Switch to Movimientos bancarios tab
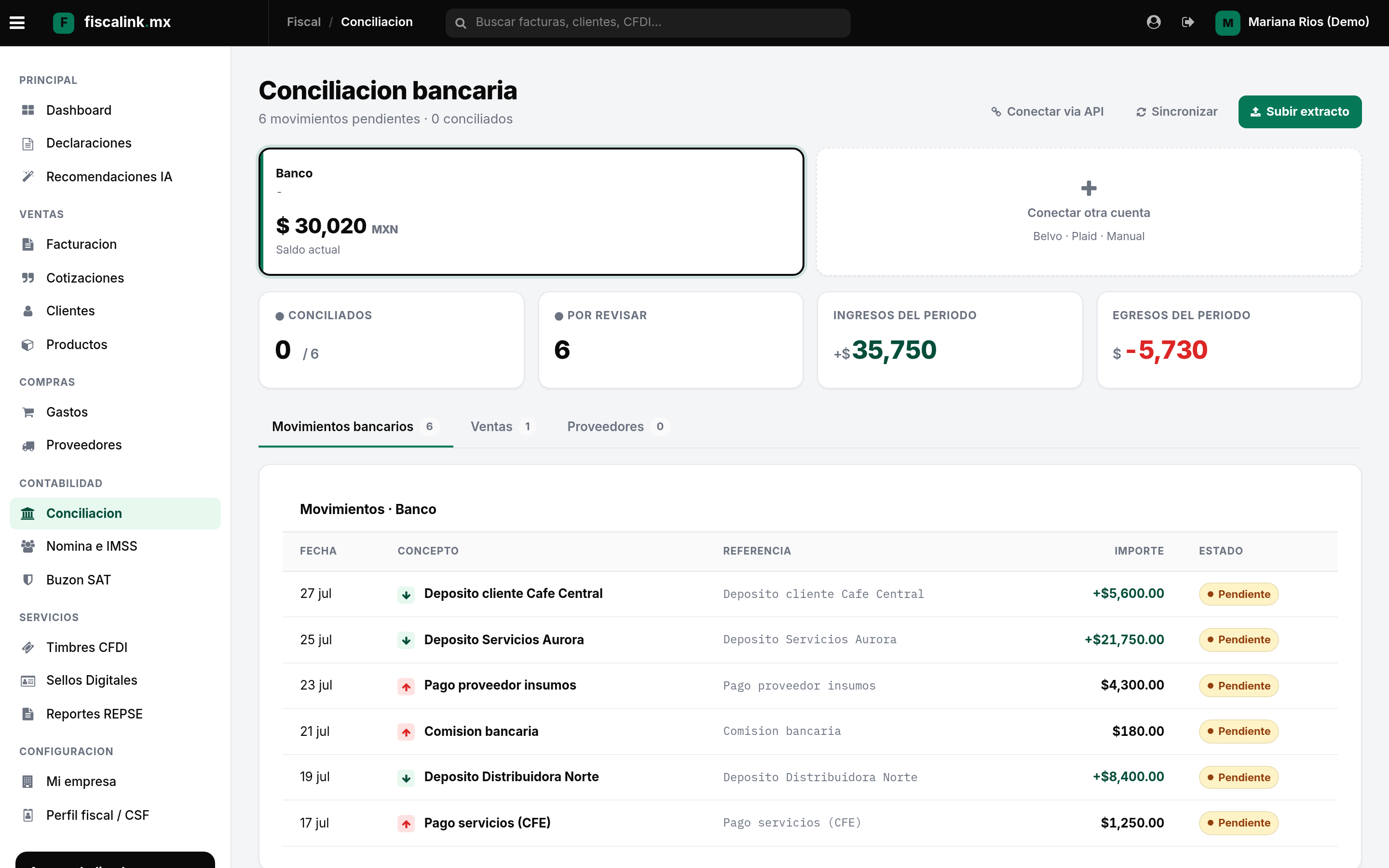Image resolution: width=1389 pixels, height=868 pixels. 355,427
